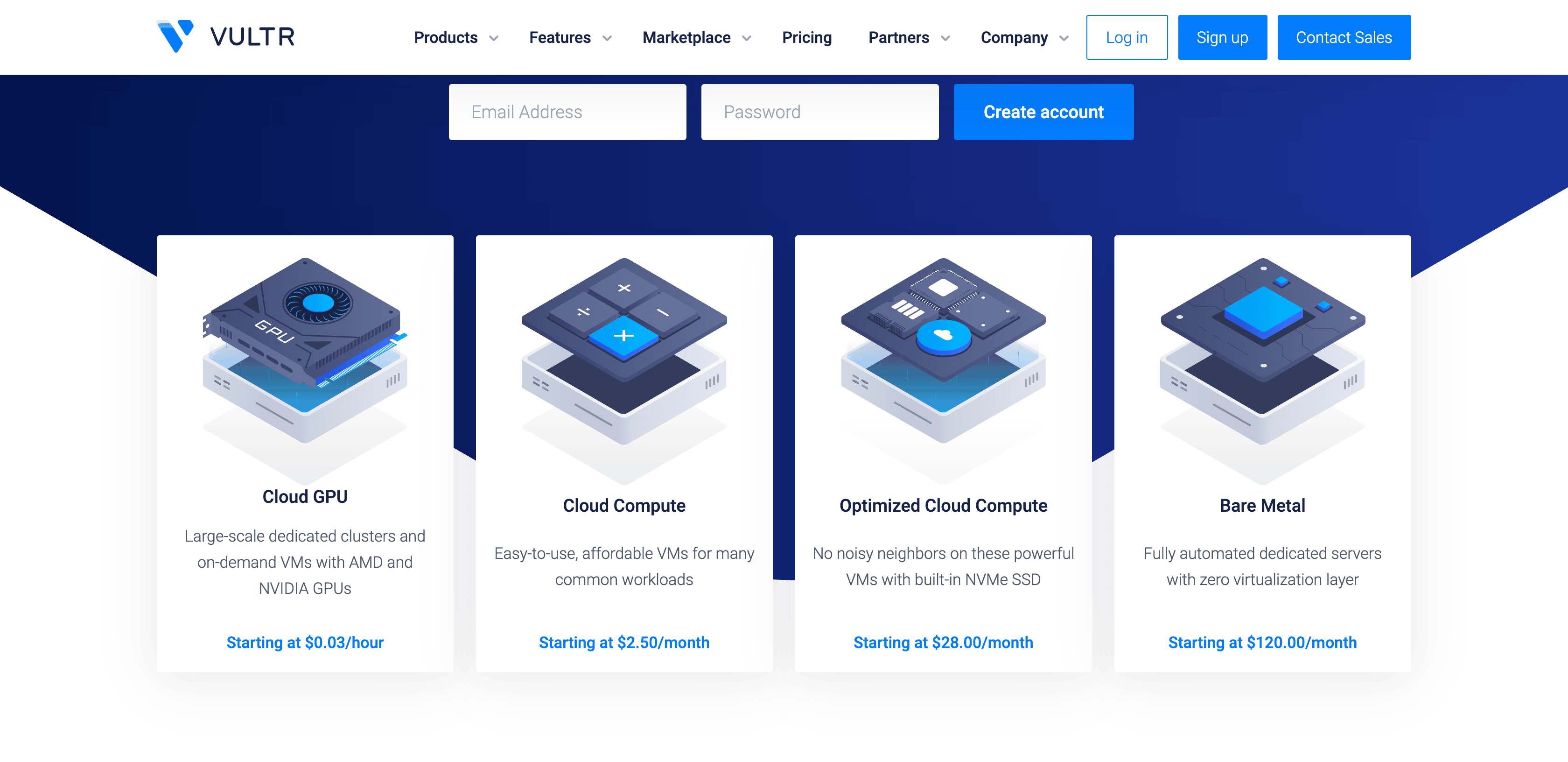Select the Products menu label
This screenshot has width=1568, height=762.
[446, 38]
